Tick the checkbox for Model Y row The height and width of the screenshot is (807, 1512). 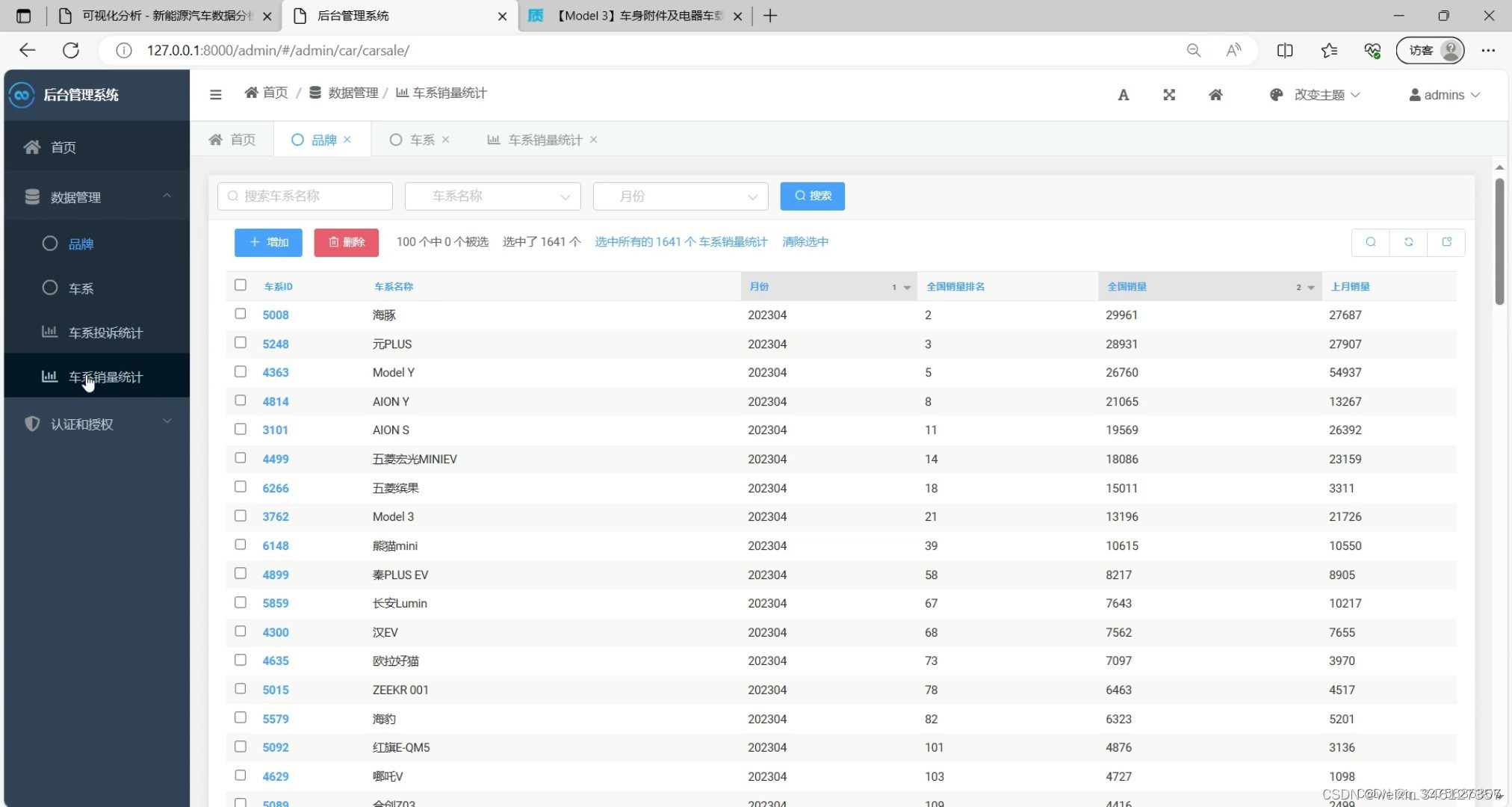click(x=240, y=371)
